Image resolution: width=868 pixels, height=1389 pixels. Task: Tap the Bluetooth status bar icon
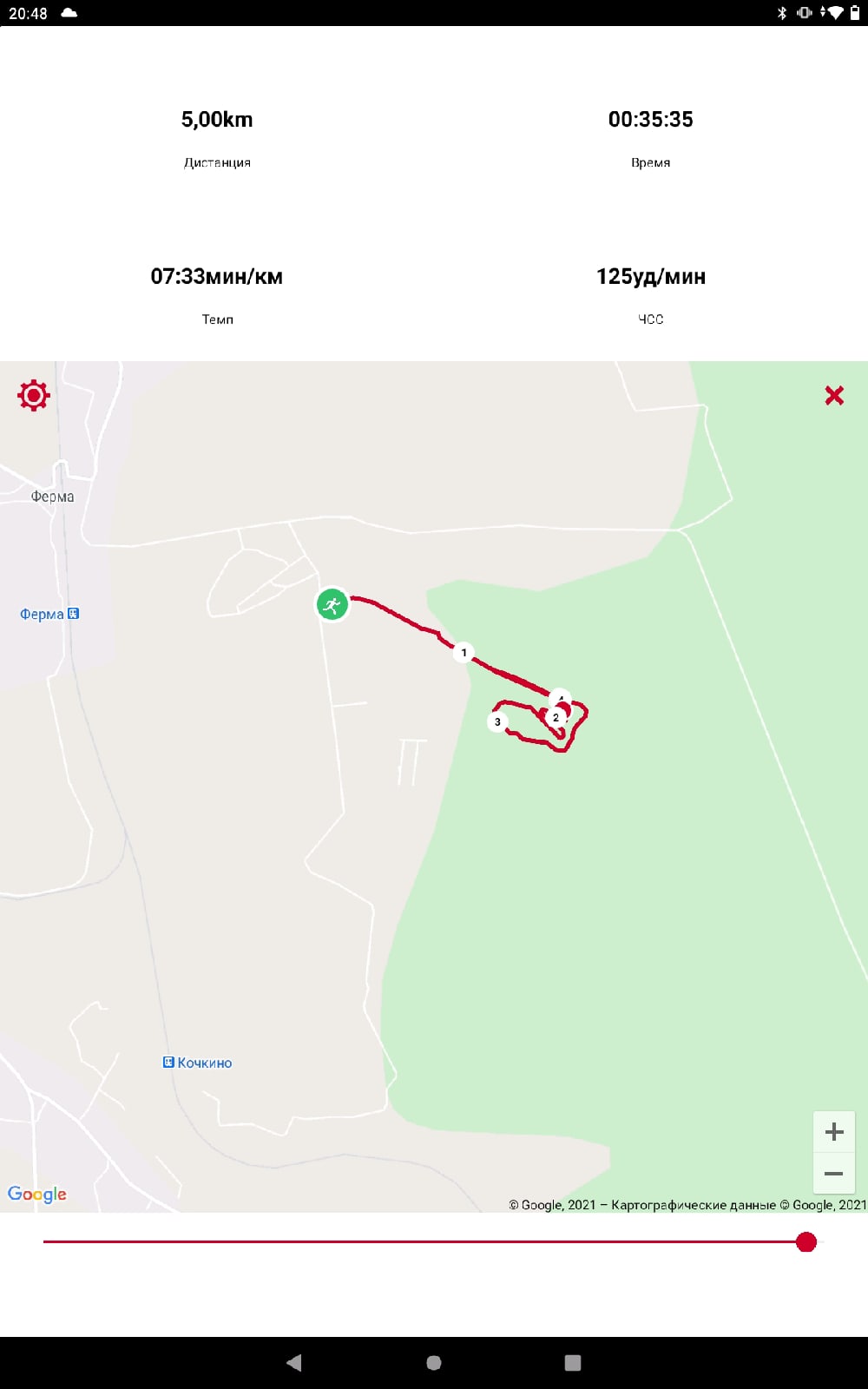[782, 12]
